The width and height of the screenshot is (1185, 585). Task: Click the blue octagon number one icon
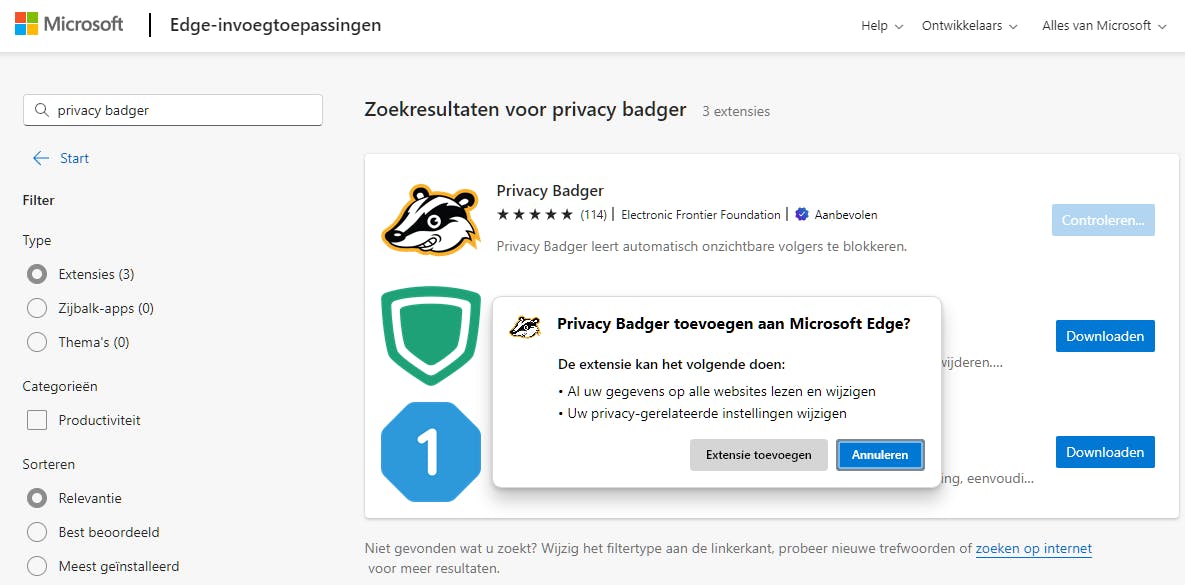431,452
